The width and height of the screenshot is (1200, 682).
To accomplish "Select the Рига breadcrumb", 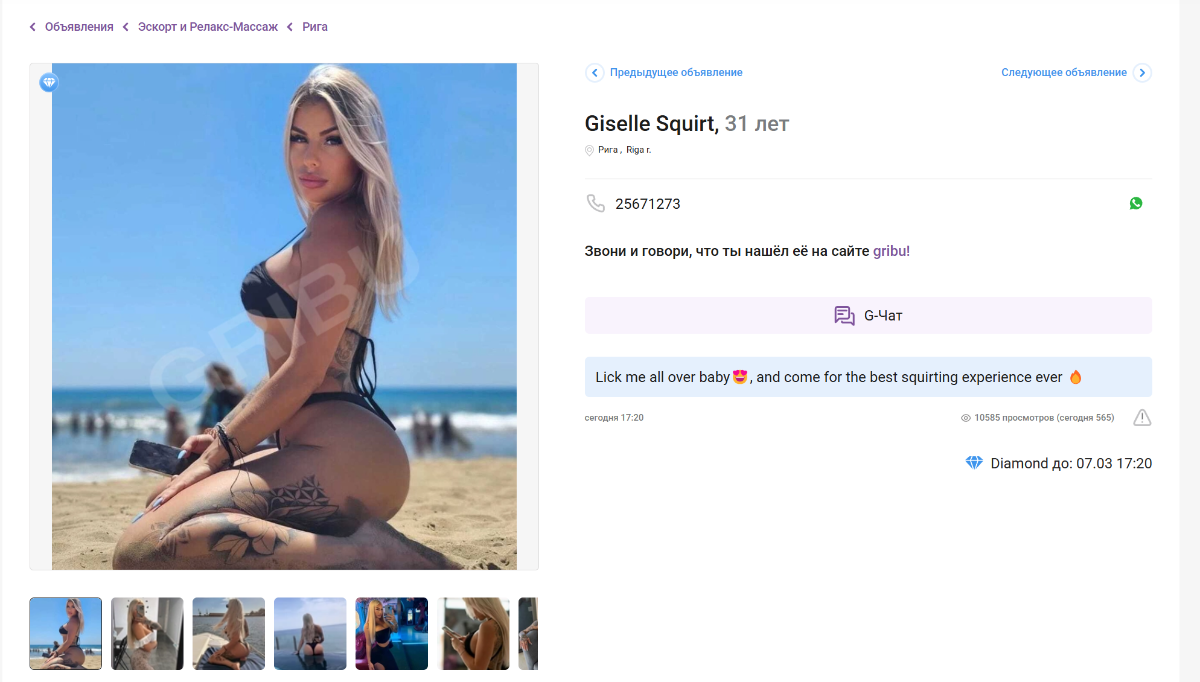I will coord(315,27).
